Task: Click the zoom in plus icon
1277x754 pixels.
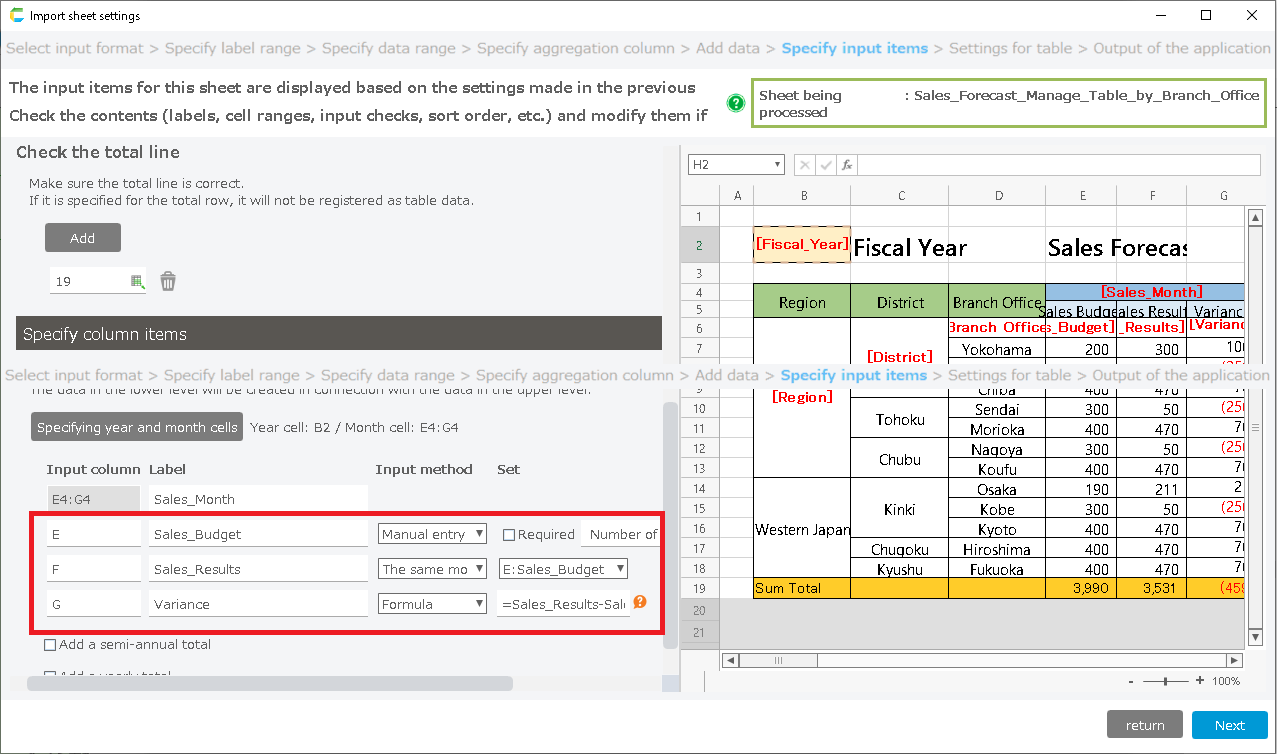Action: (1200, 681)
